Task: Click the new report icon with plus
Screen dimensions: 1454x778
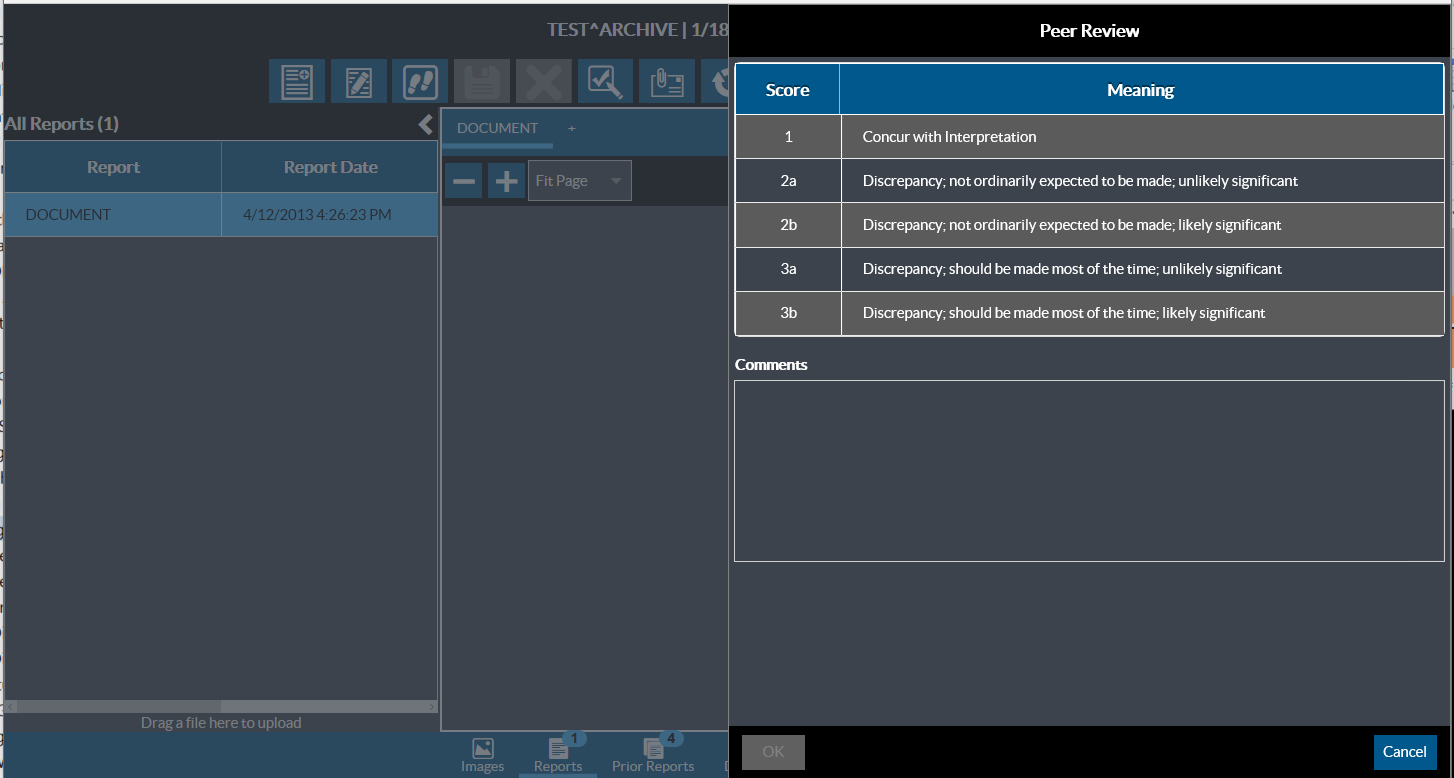Action: [x=297, y=81]
